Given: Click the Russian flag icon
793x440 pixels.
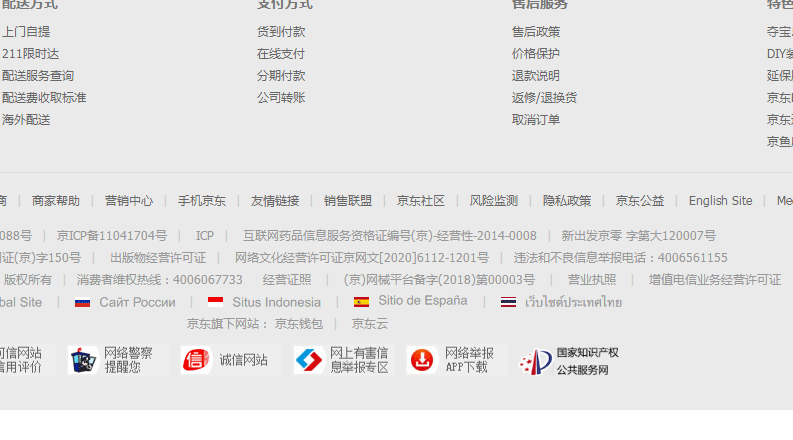Looking at the screenshot, I should [82, 303].
